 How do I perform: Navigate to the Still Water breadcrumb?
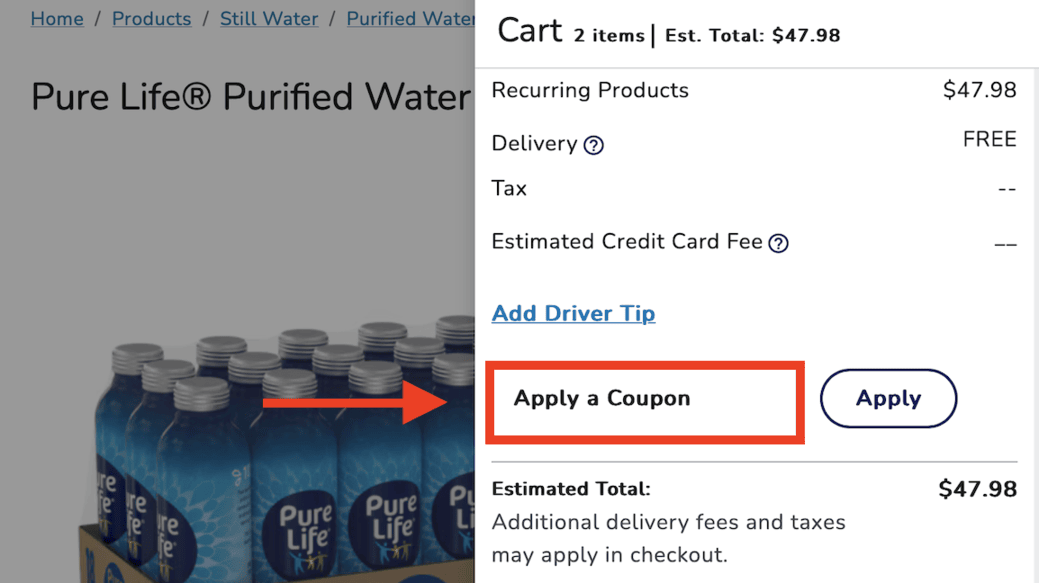tap(269, 19)
